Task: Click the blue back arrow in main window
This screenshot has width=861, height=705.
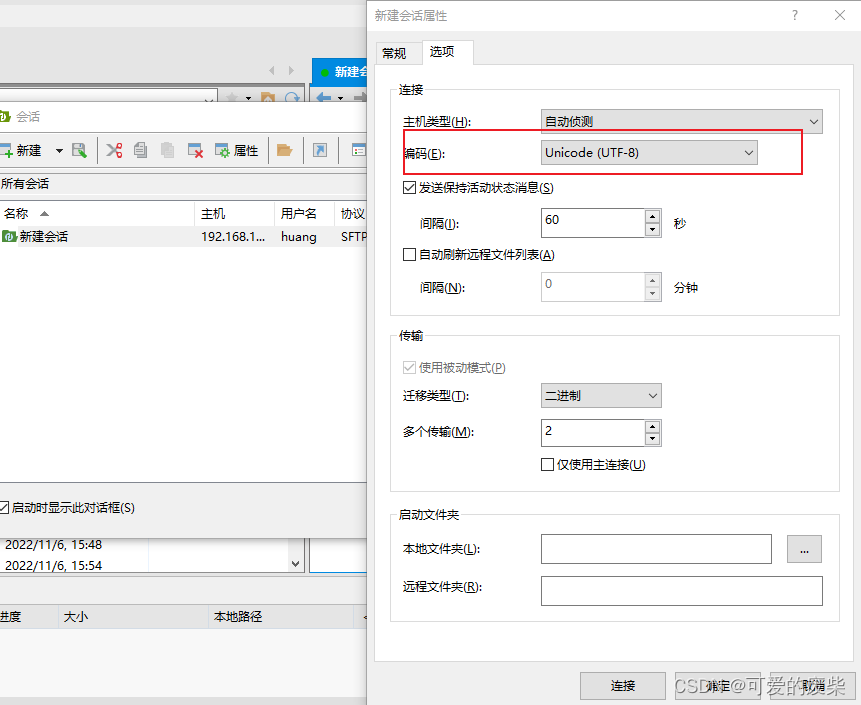Action: tap(324, 98)
